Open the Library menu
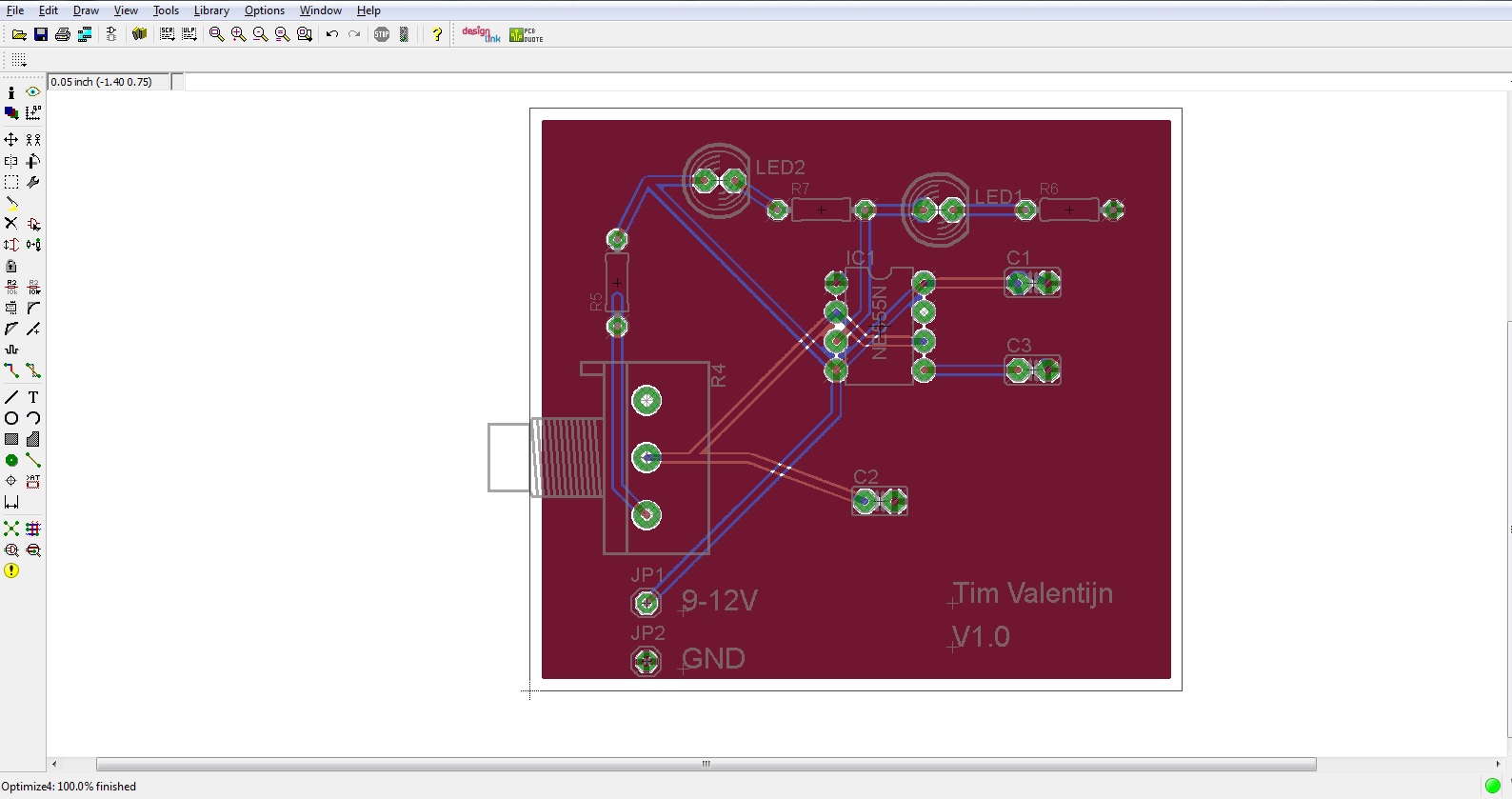This screenshot has height=799, width=1512. pos(211,10)
